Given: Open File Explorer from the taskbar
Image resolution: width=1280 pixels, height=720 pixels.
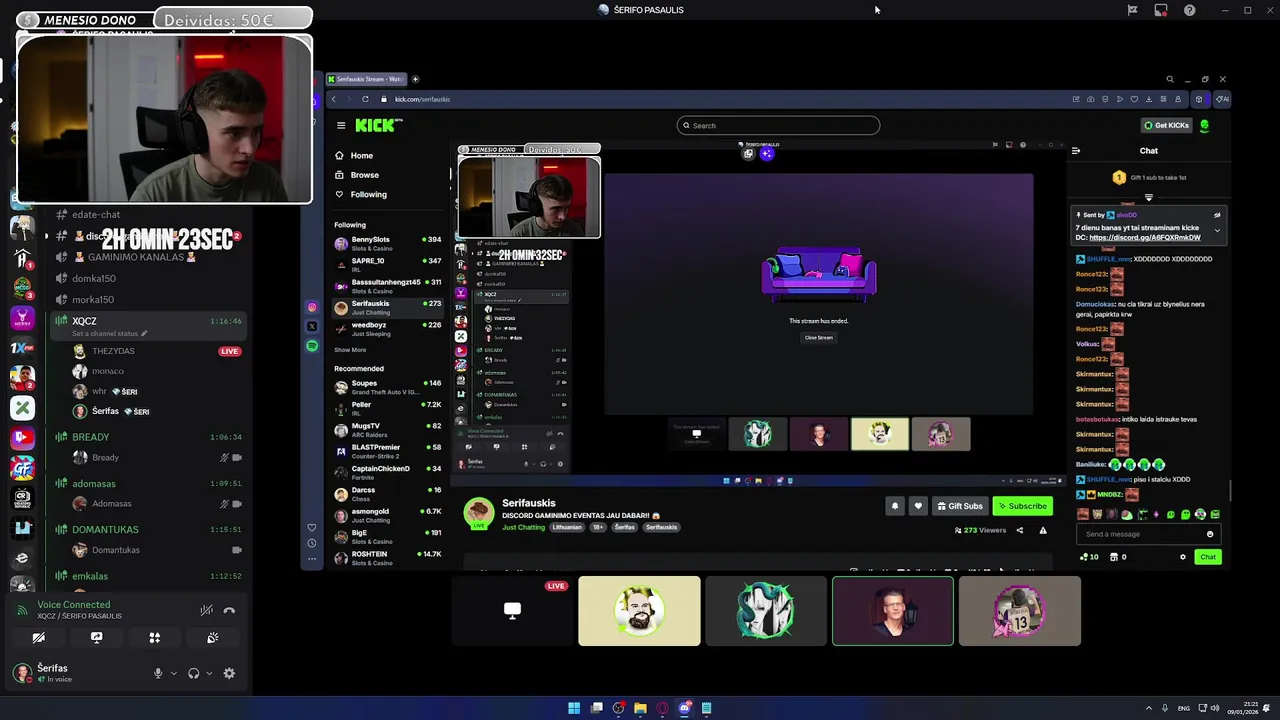Looking at the screenshot, I should (x=640, y=708).
